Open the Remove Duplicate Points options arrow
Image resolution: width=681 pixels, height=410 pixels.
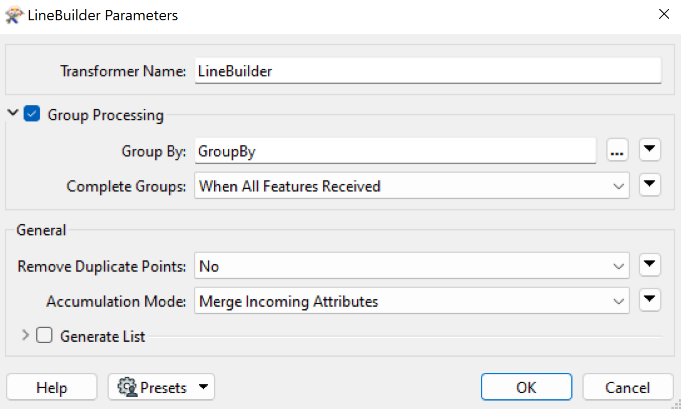650,265
